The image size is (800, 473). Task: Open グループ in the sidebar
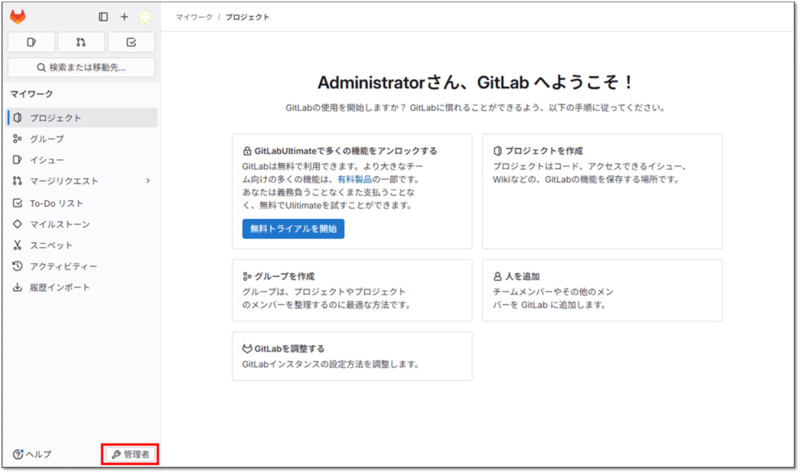tap(82, 139)
